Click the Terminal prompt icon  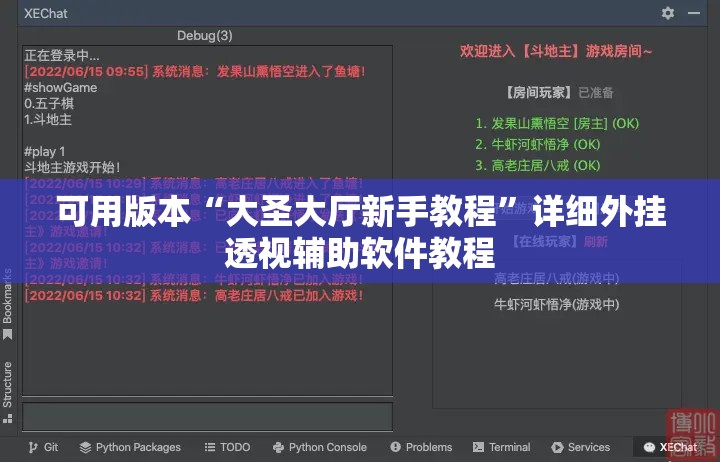pyautogui.click(x=478, y=447)
